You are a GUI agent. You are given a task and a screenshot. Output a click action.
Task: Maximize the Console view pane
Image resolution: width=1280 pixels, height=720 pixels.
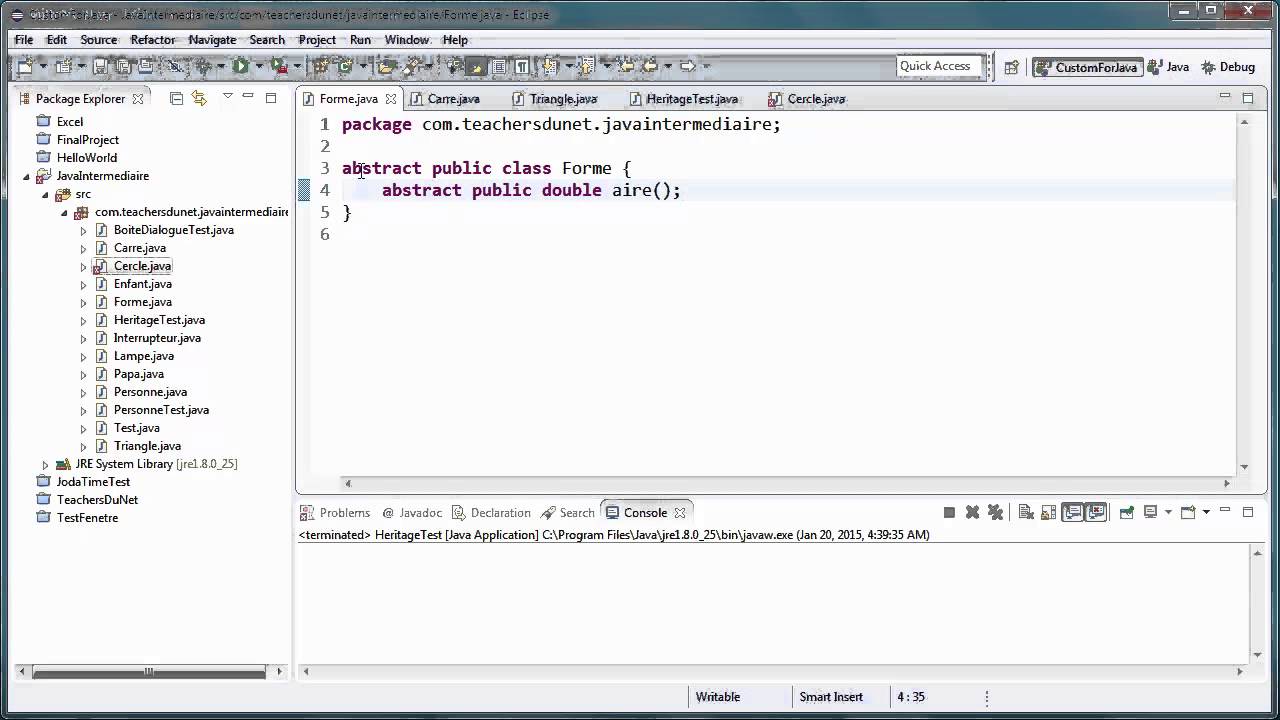pyautogui.click(x=1248, y=512)
